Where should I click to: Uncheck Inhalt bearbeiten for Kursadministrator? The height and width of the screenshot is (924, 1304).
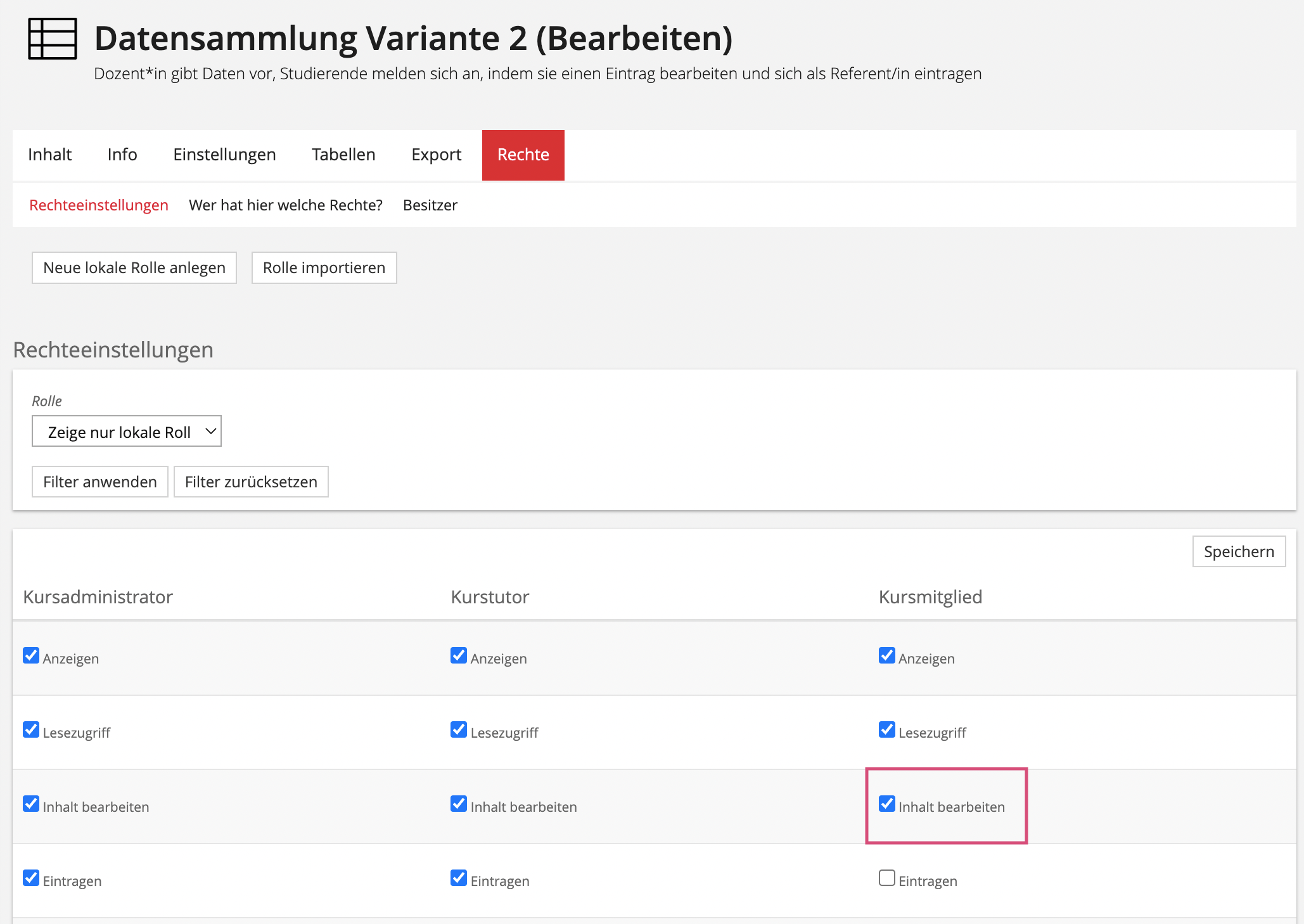[31, 804]
